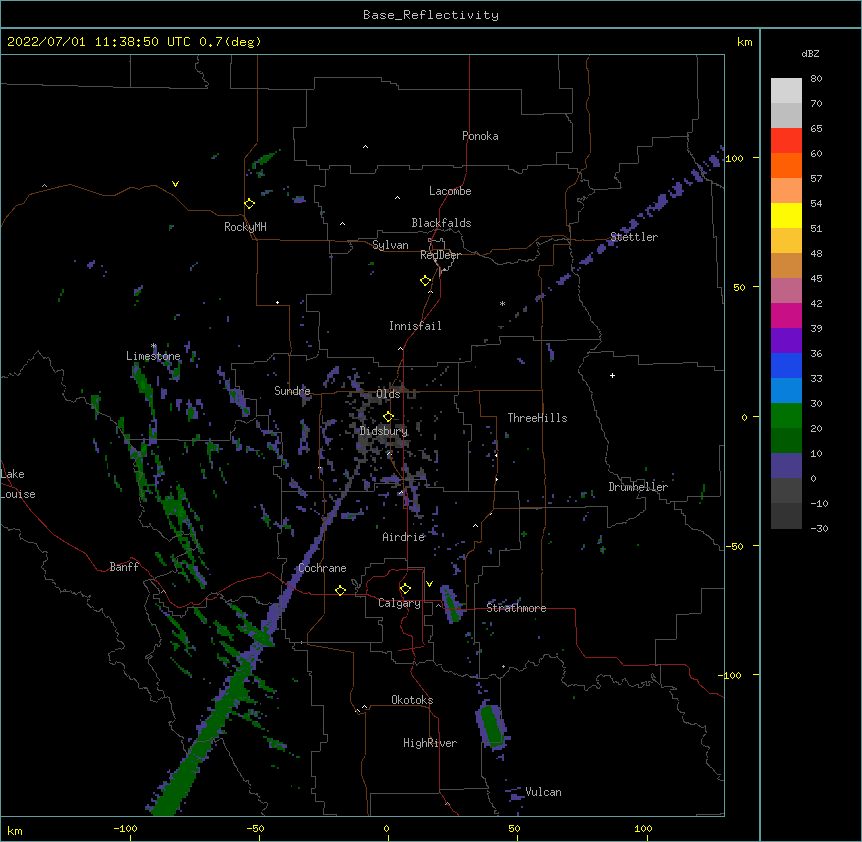The height and width of the screenshot is (842, 862).
Task: Click the HighRiver label
Action: click(430, 743)
